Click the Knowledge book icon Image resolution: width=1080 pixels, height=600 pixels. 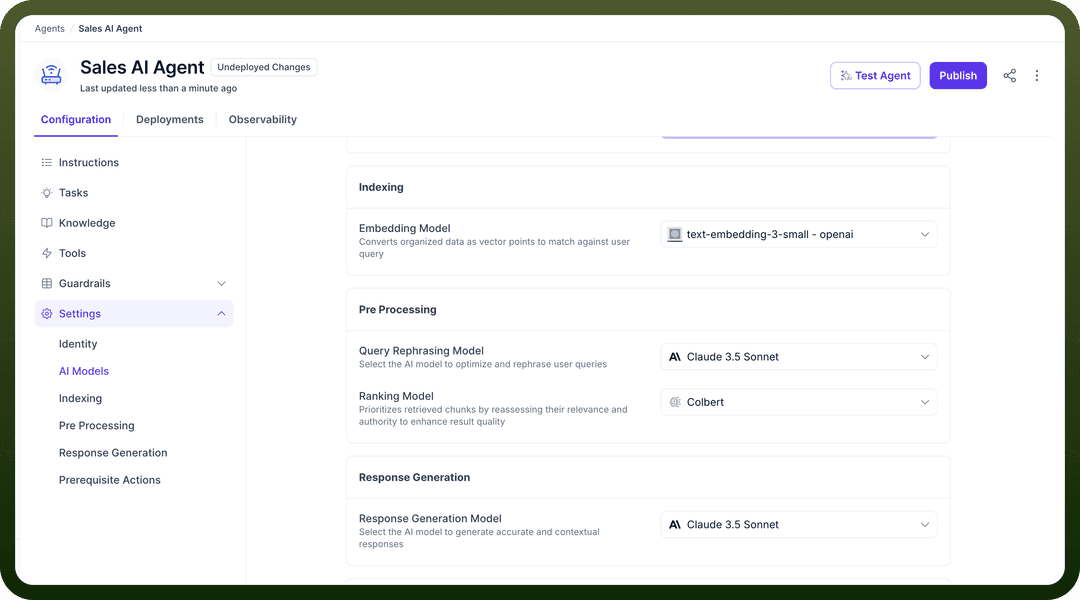click(47, 223)
